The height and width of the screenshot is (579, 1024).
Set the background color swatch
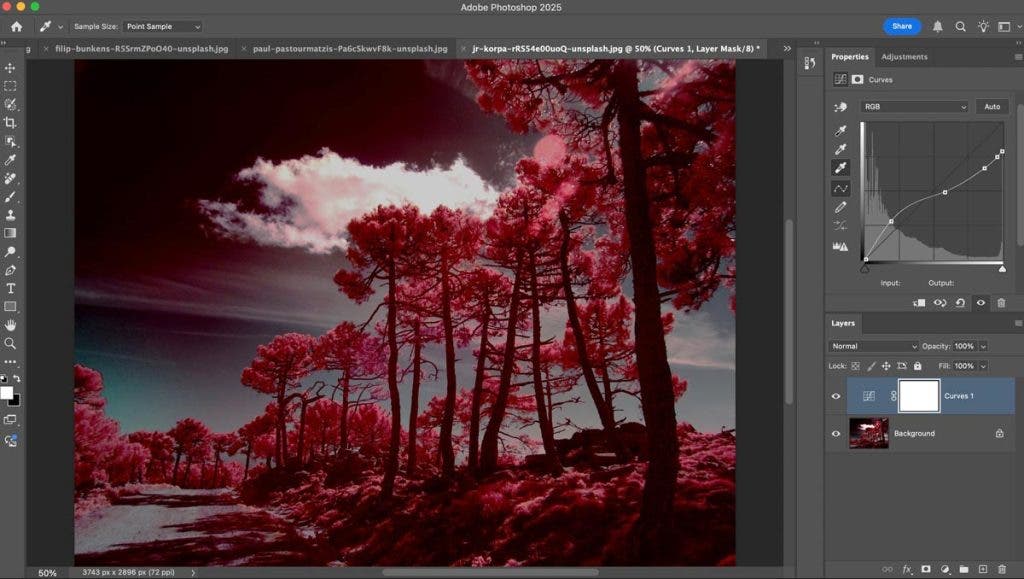pos(15,401)
